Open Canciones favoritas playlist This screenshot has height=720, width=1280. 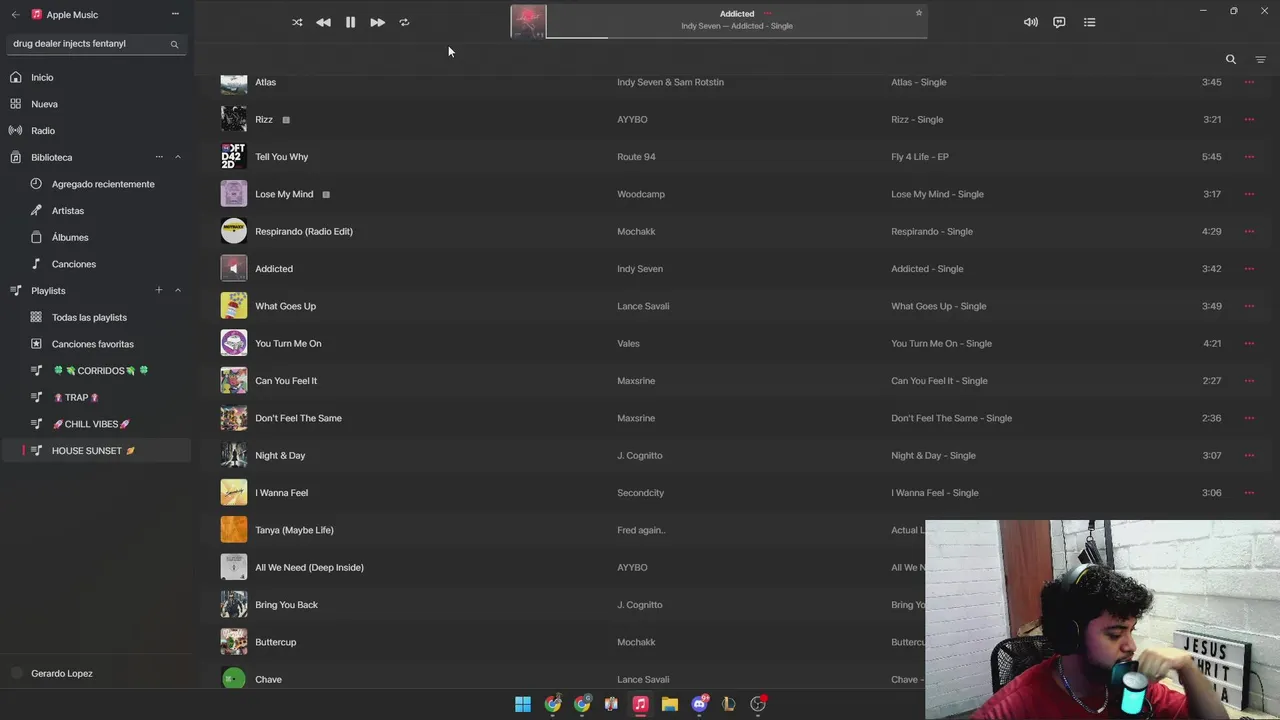pos(93,344)
